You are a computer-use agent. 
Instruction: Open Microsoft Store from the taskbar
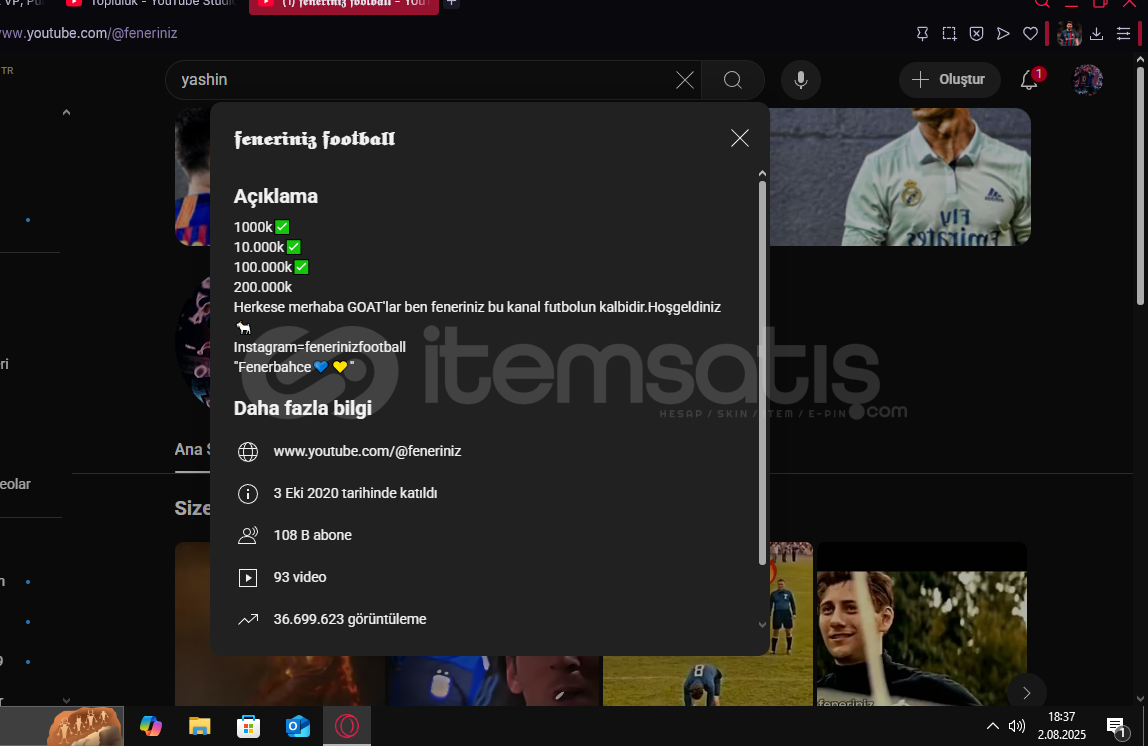point(248,726)
